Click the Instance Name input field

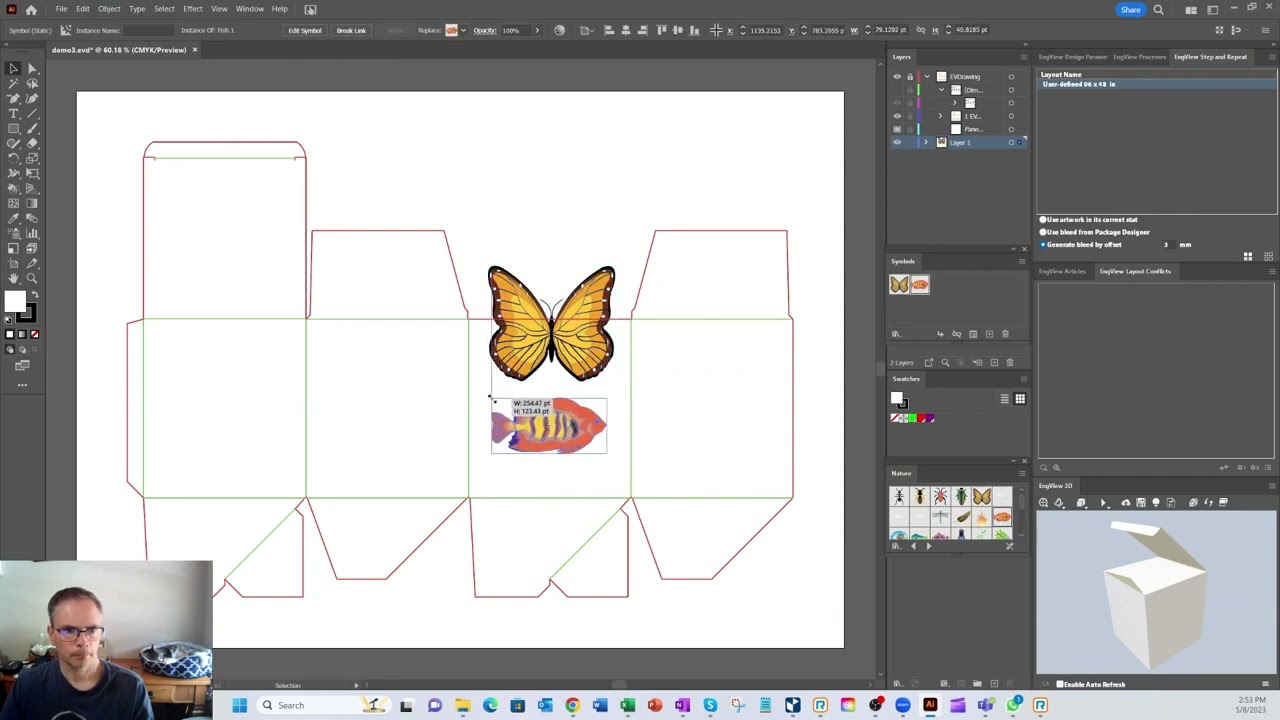pyautogui.click(x=147, y=30)
